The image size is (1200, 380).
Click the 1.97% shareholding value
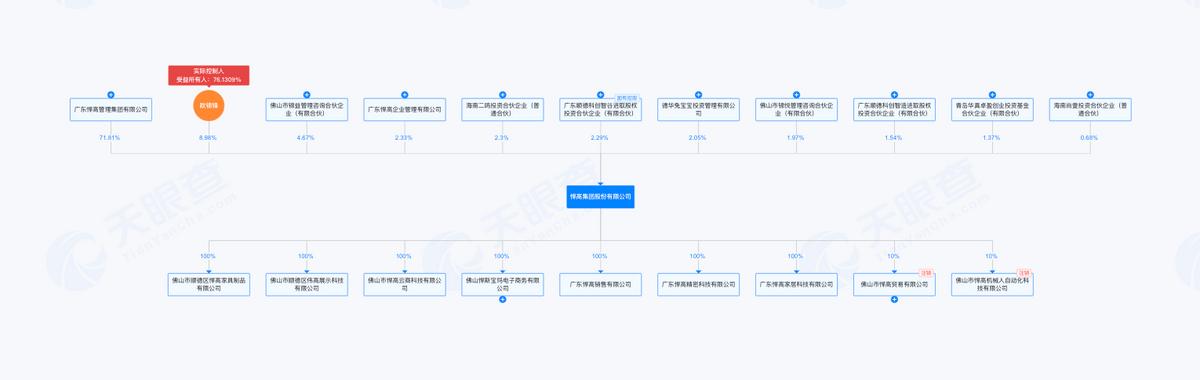[x=796, y=137]
